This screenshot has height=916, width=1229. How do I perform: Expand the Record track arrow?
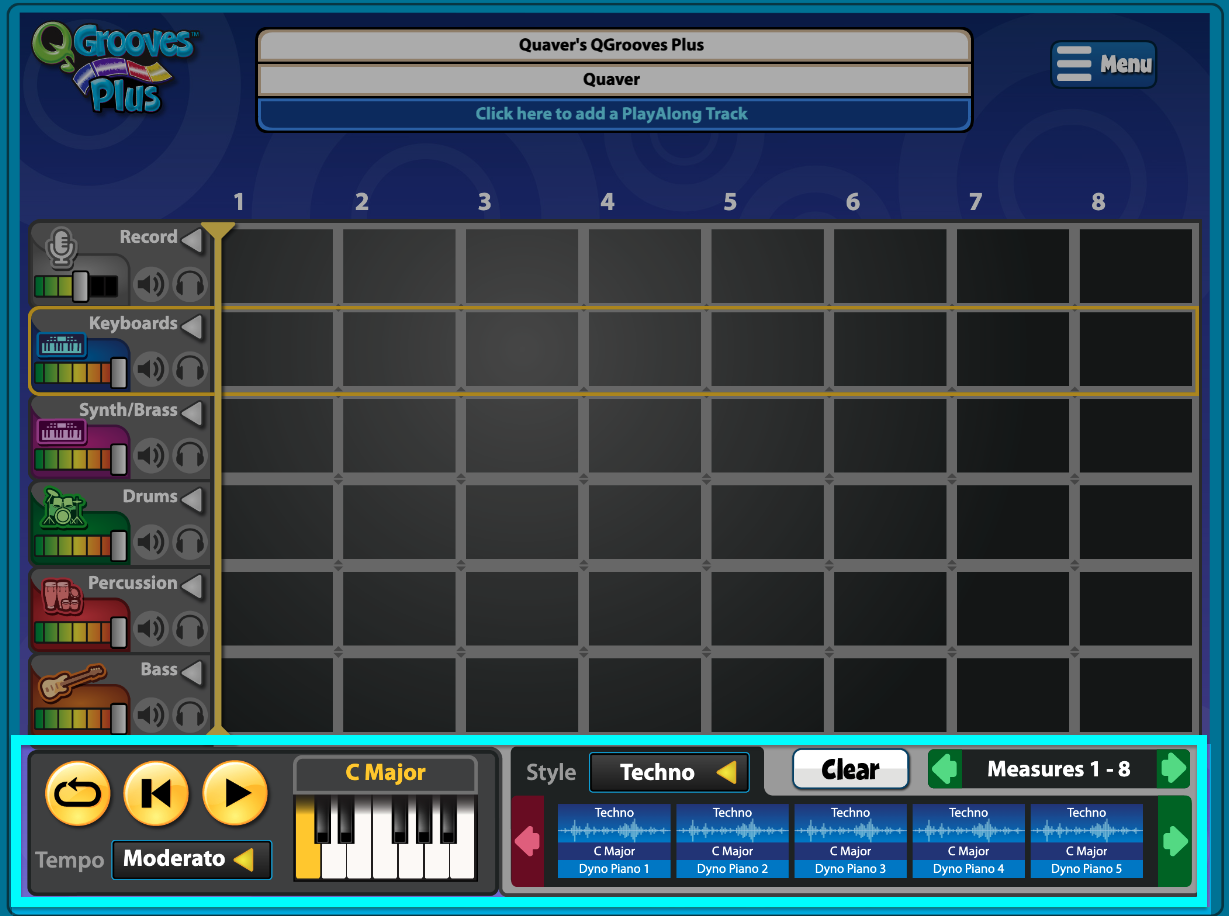coord(192,240)
